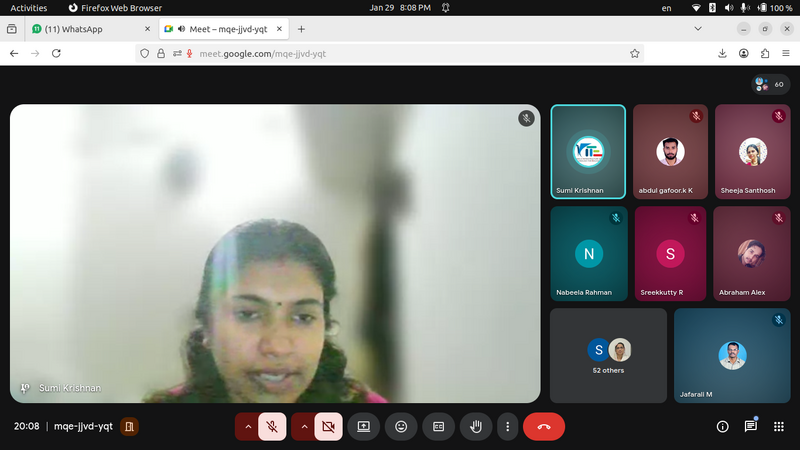The image size is (800, 450).
Task: Expand audio settings arrow beside microphone
Action: pyautogui.click(x=247, y=427)
